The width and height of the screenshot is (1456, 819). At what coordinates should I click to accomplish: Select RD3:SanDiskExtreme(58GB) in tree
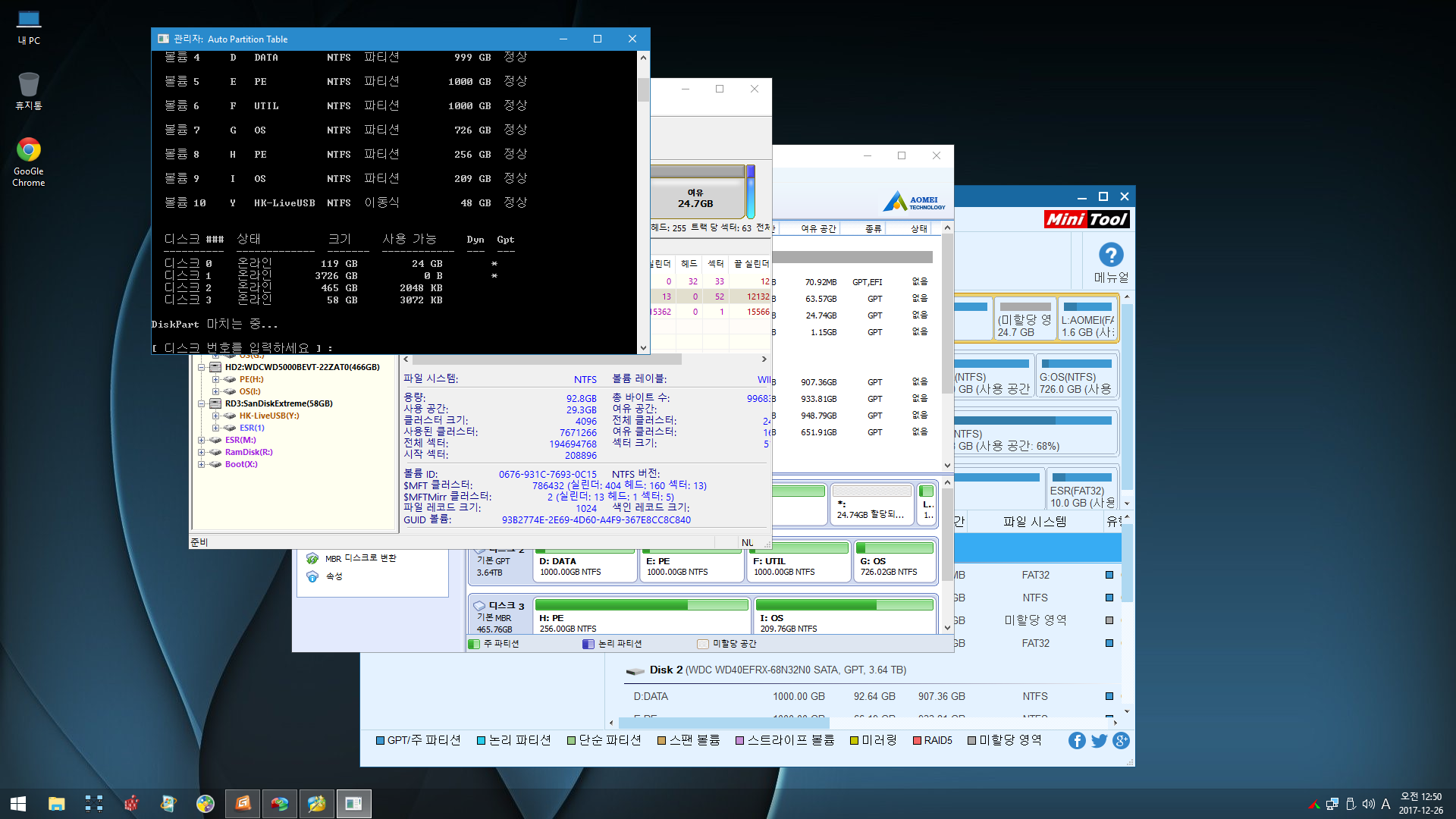(x=278, y=403)
